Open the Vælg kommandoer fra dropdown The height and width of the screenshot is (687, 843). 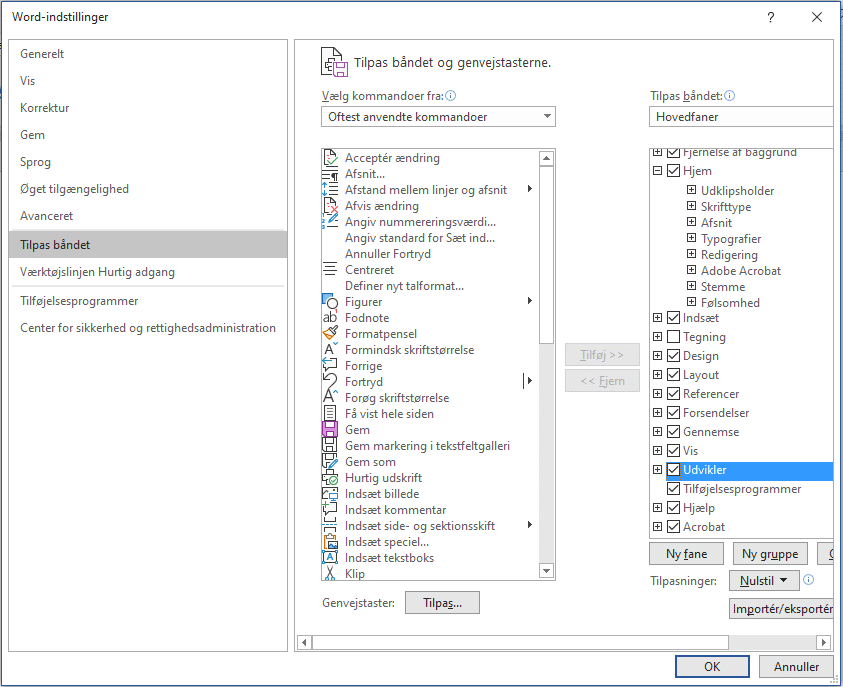(x=438, y=117)
